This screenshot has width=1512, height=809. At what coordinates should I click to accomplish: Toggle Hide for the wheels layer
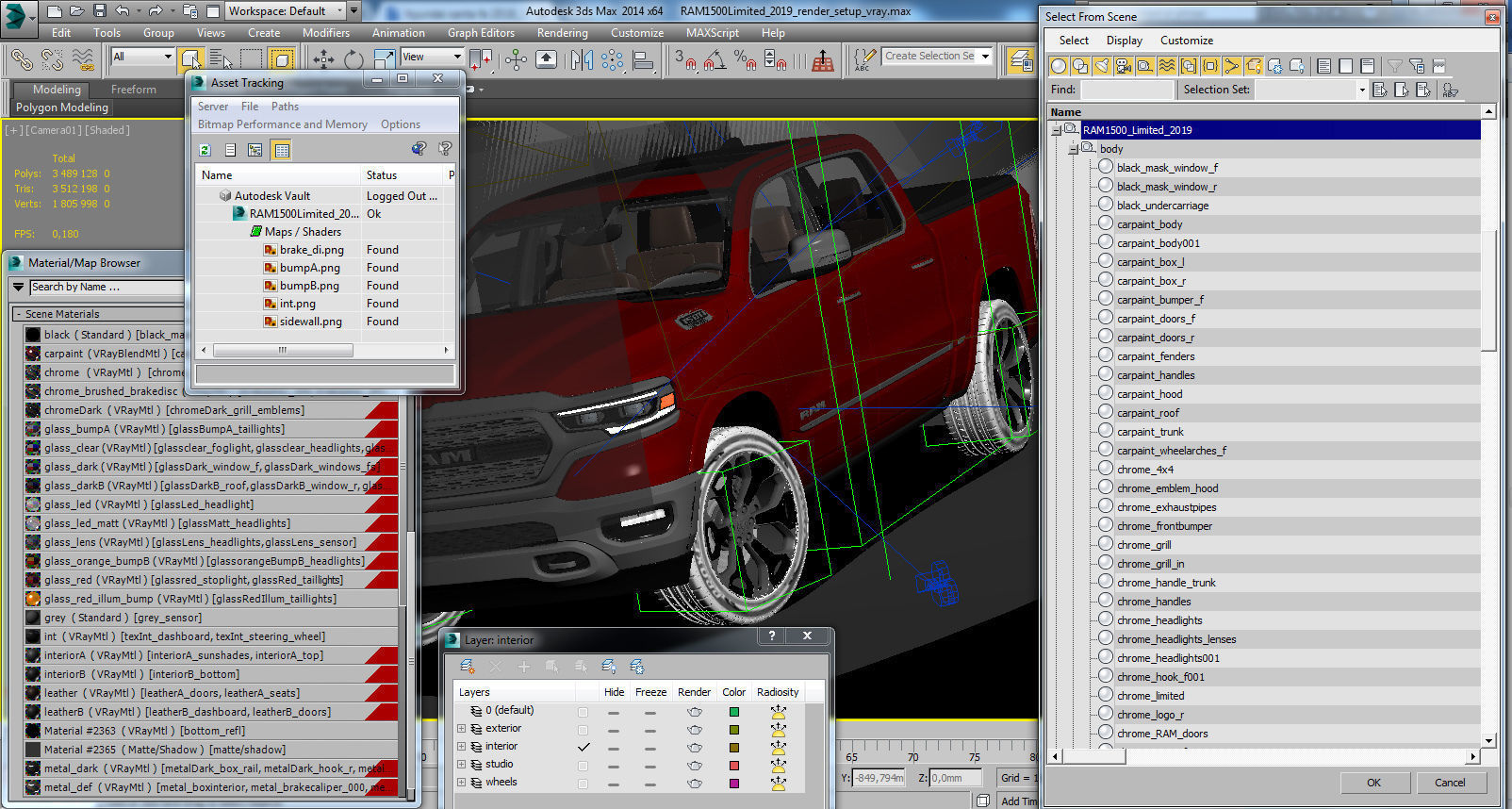(x=614, y=783)
